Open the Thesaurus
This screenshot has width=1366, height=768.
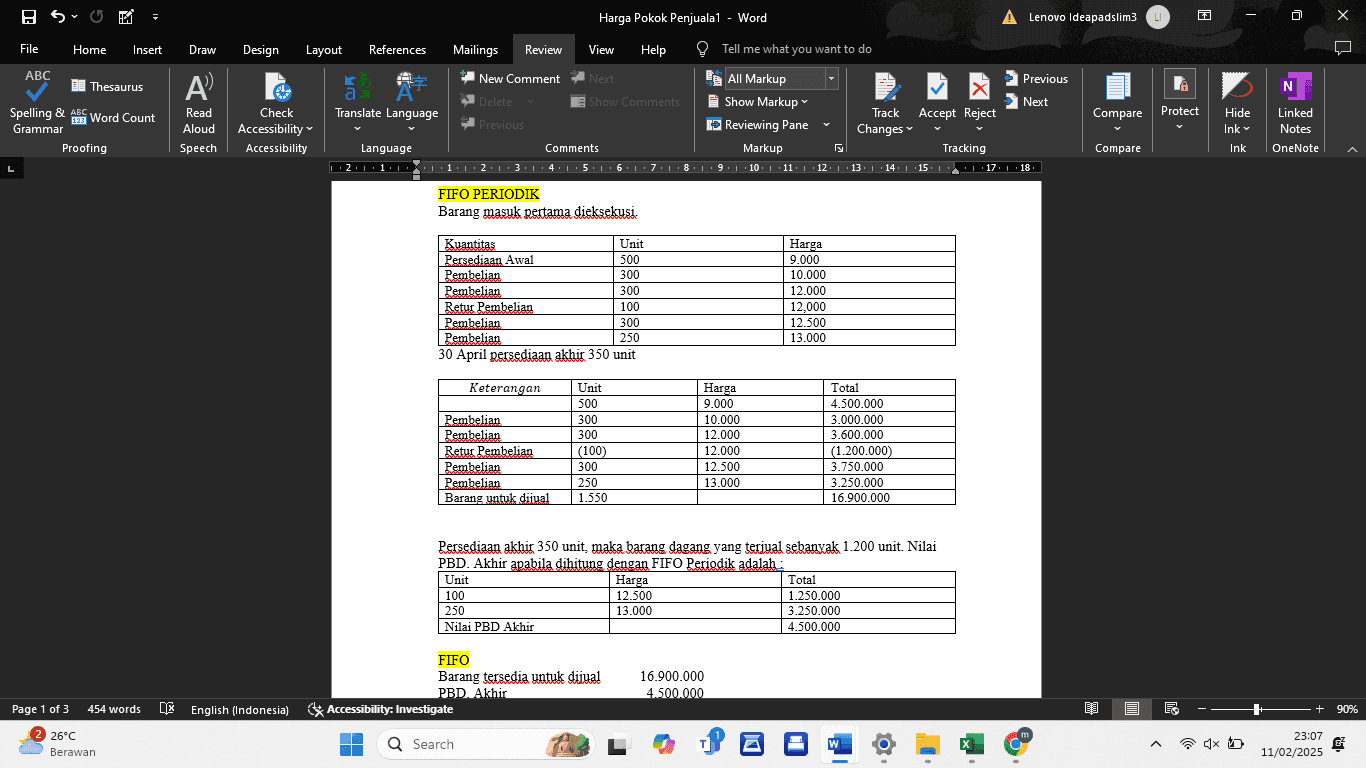pyautogui.click(x=107, y=86)
